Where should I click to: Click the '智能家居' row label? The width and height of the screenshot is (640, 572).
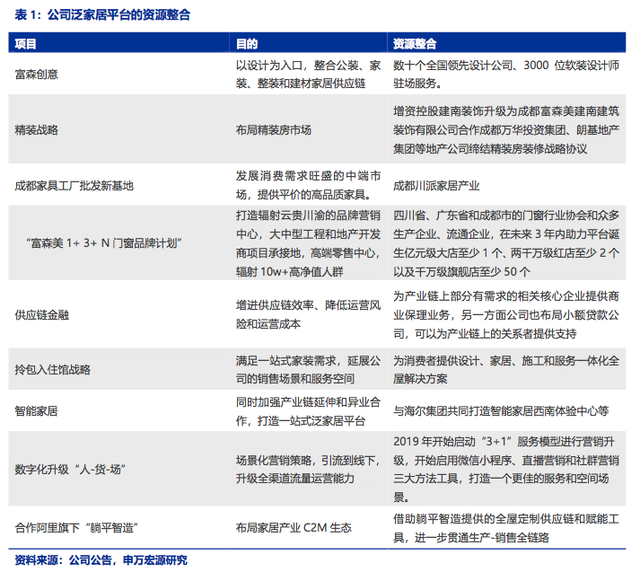36,411
